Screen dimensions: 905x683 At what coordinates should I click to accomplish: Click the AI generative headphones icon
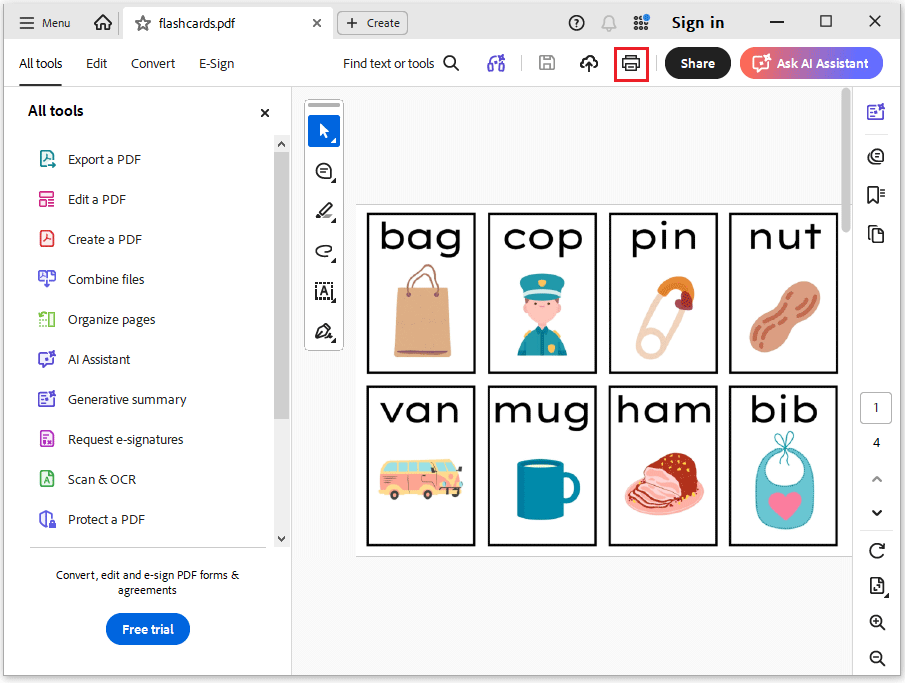[x=496, y=64]
